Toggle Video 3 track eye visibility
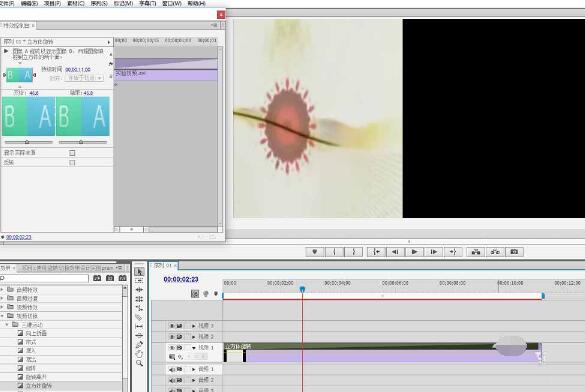This screenshot has height=392, width=585. coord(172,326)
